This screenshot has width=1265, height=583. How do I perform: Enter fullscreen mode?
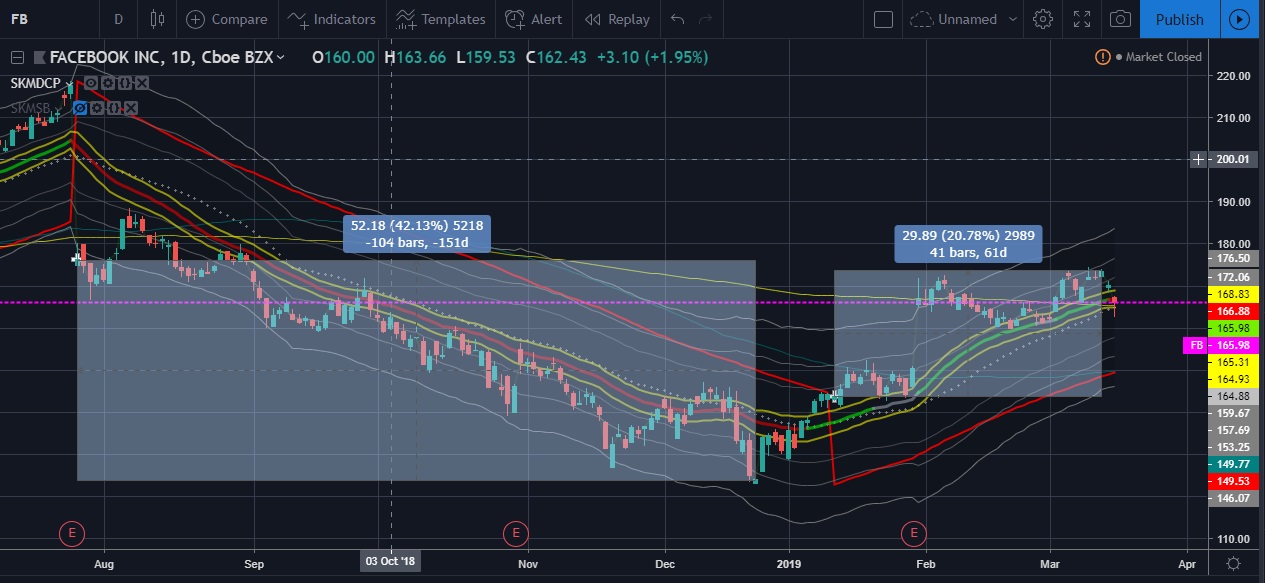tap(1082, 19)
